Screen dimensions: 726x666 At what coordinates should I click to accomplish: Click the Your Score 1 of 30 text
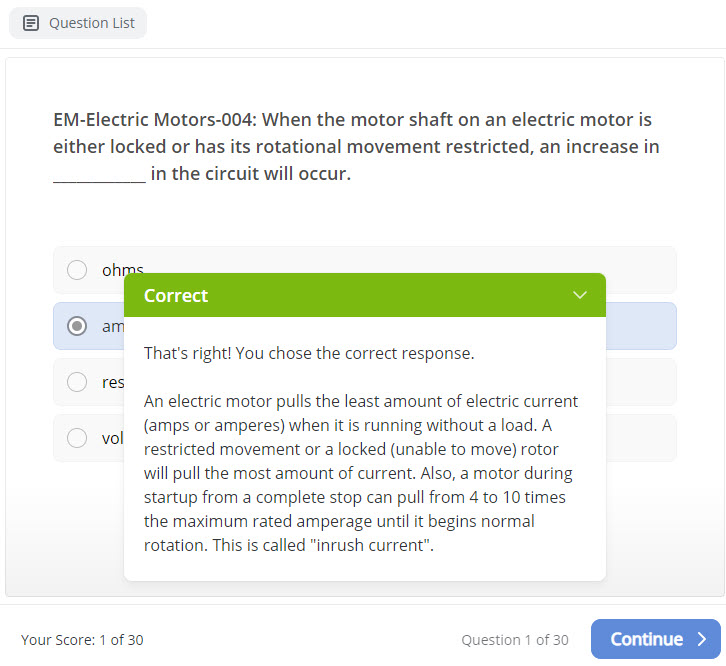pos(82,640)
